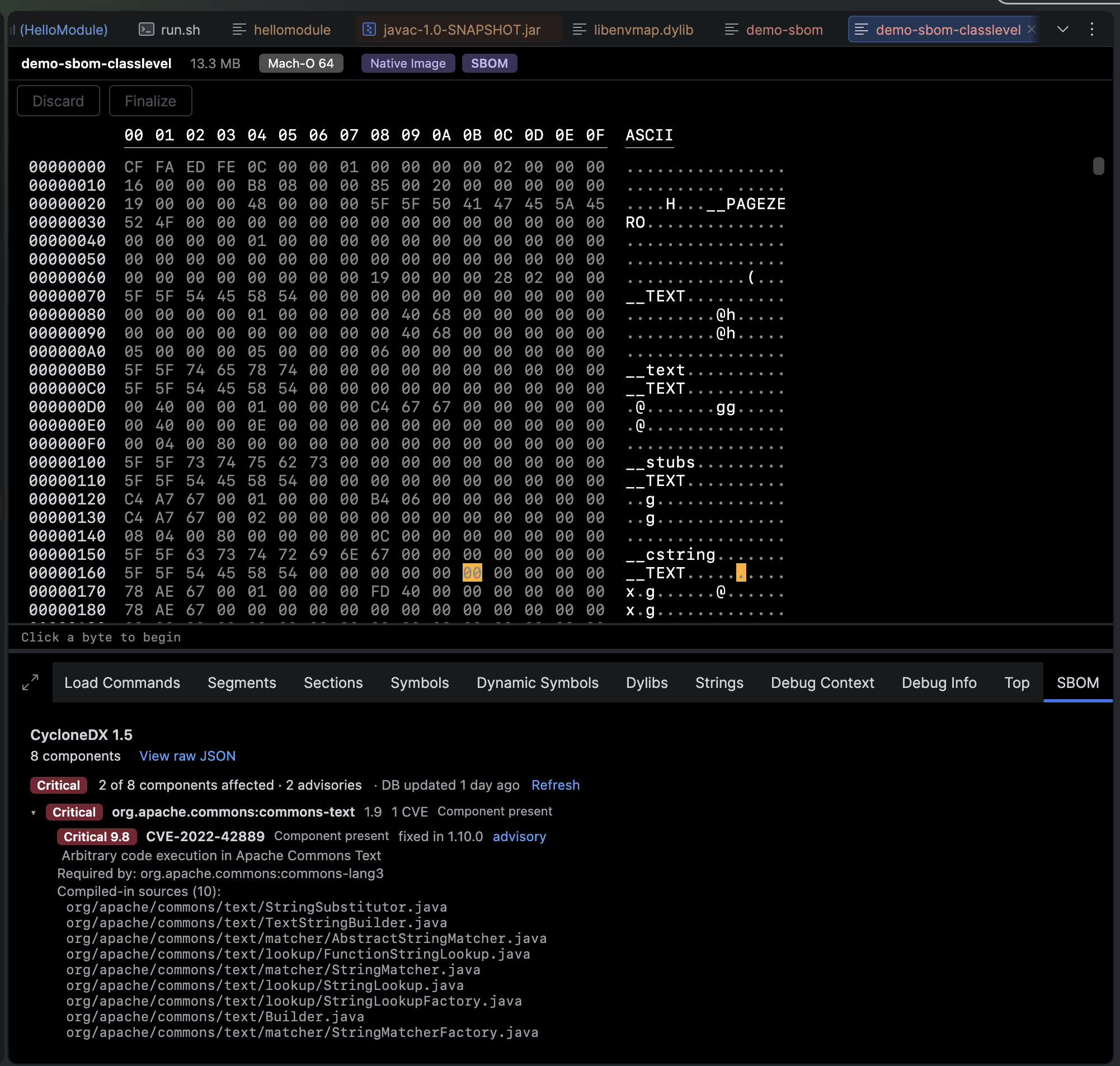The width and height of the screenshot is (1120, 1066).
Task: Click the CVE-2022-42889 identifier text
Action: 205,837
